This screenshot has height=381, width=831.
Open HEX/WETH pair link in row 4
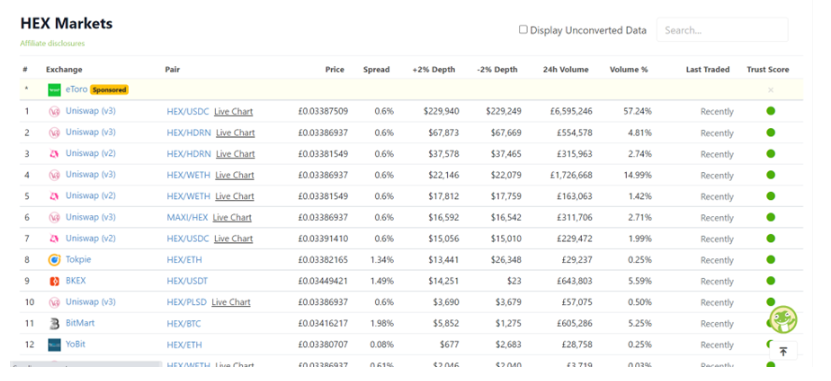coord(188,175)
